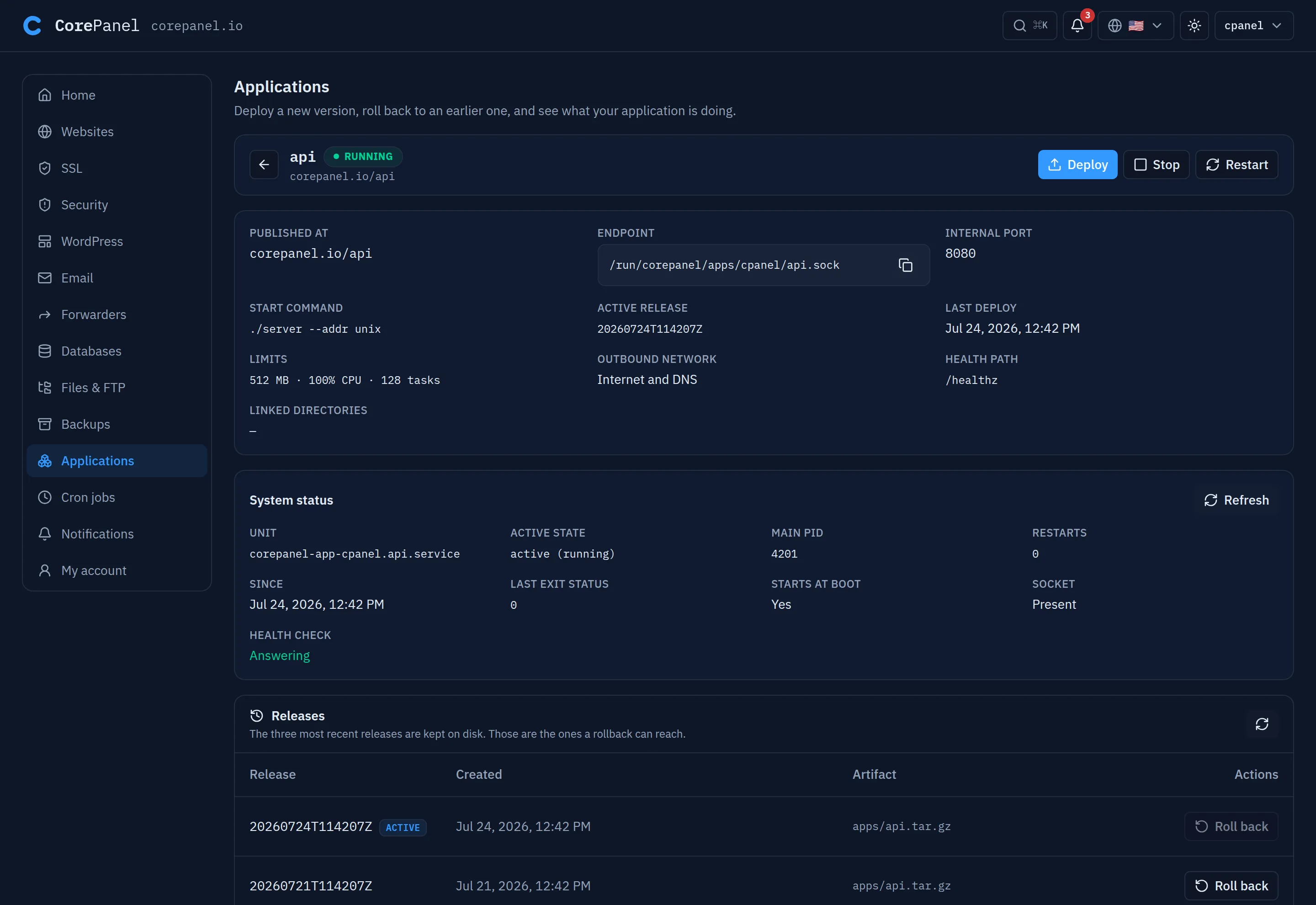Click the active (running) state value

(x=562, y=554)
